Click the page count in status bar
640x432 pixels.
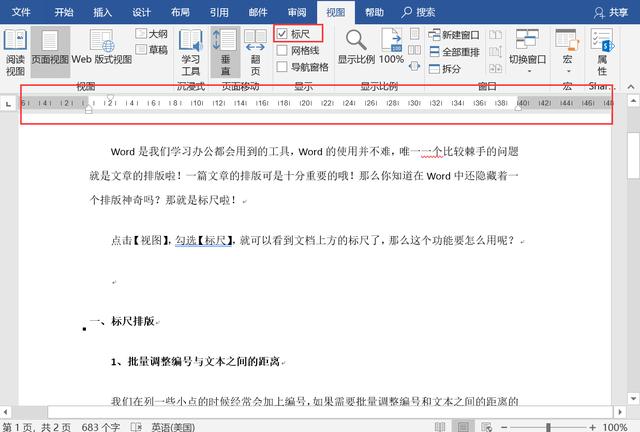[37, 427]
